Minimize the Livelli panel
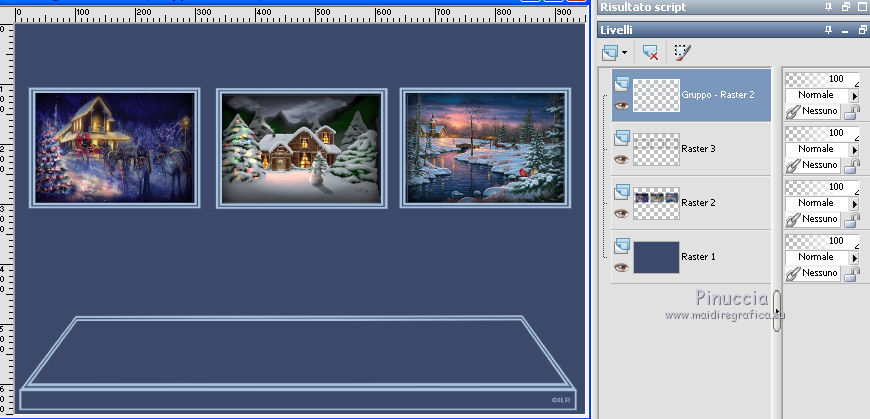This screenshot has width=870, height=419. [845, 31]
